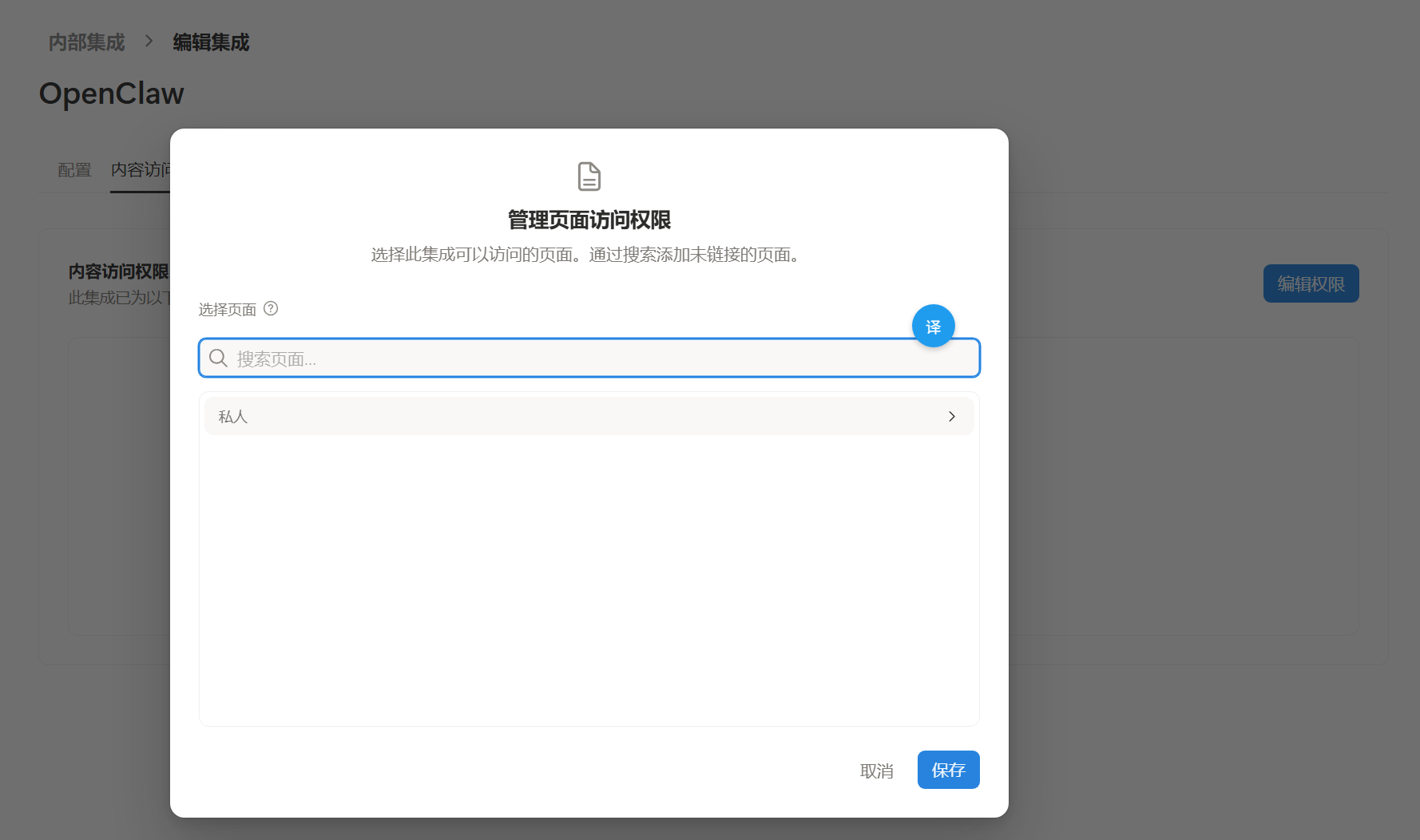This screenshot has width=1420, height=840.
Task: Click 取消 to dismiss the dialog
Action: (x=876, y=770)
